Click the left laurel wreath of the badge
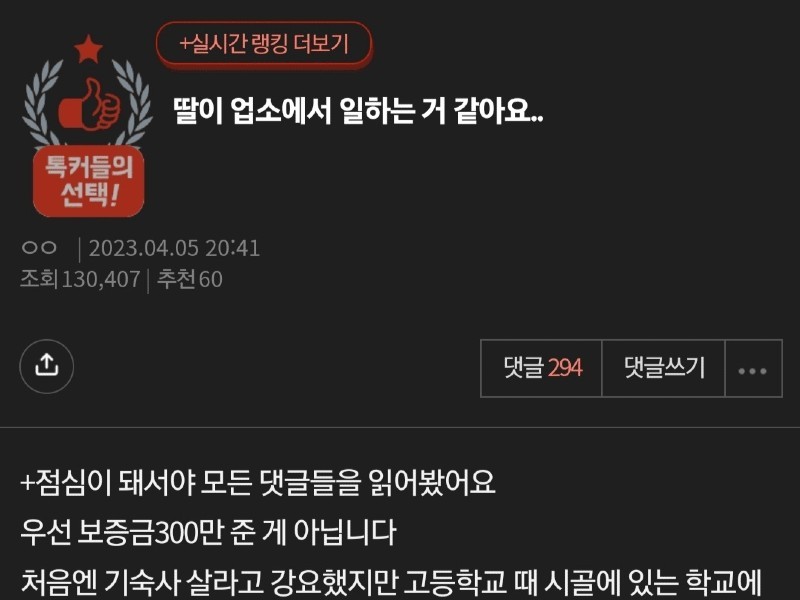Screen dimensions: 800x600 pyautogui.click(x=41, y=102)
